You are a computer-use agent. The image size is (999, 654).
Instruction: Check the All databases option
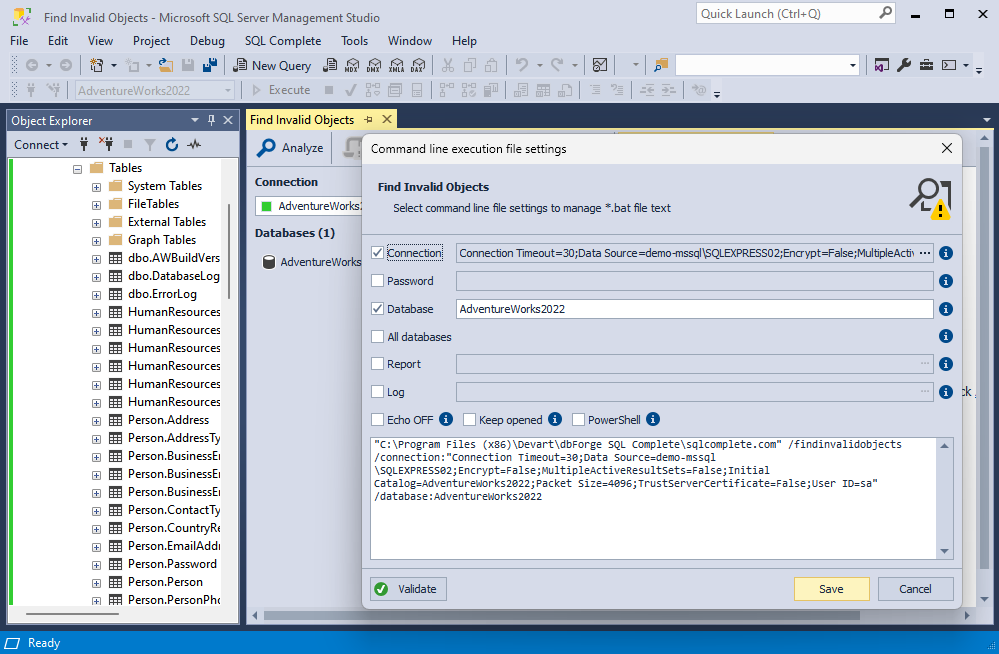pos(378,336)
